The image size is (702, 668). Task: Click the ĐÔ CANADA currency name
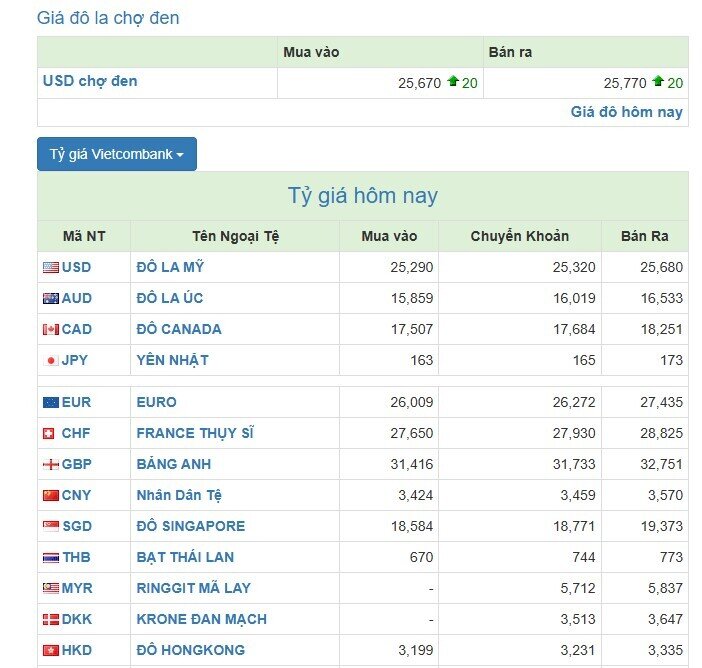tap(179, 330)
